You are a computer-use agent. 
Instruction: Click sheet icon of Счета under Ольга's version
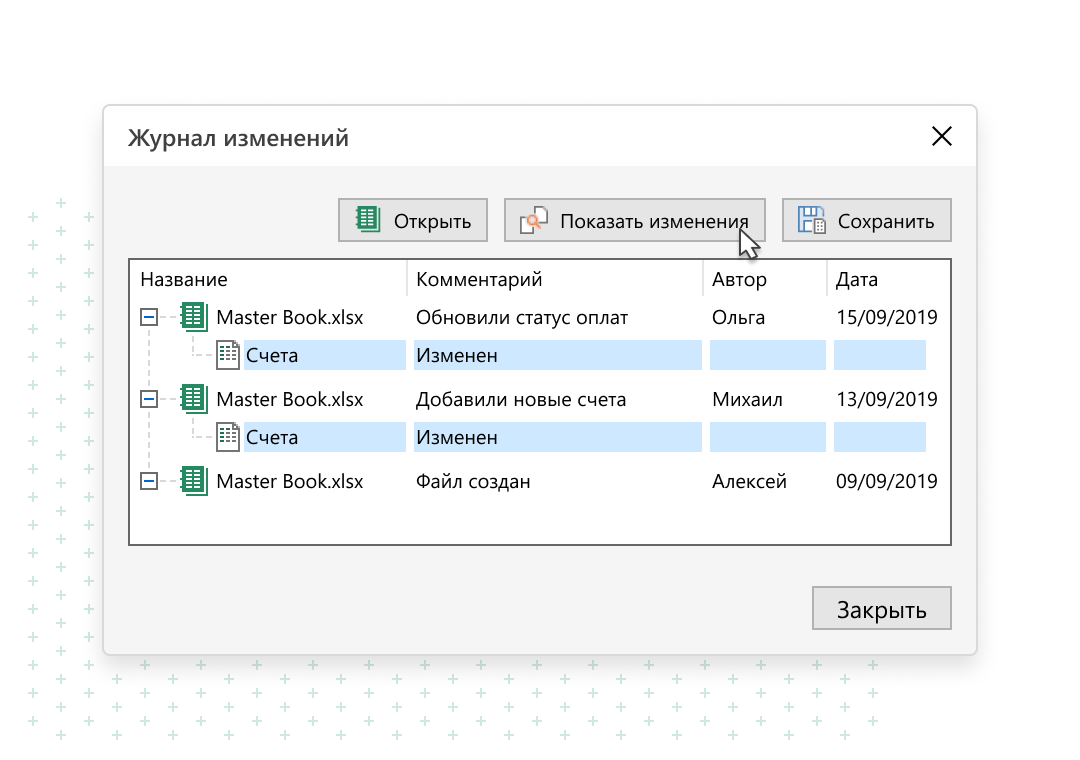(x=229, y=355)
